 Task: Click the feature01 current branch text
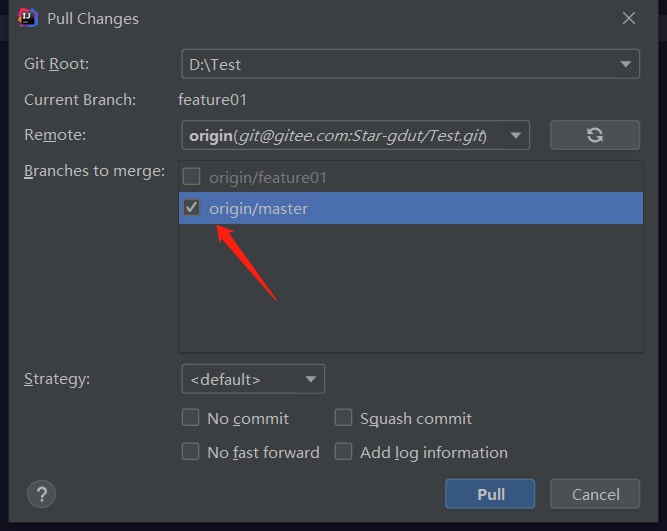pos(212,99)
